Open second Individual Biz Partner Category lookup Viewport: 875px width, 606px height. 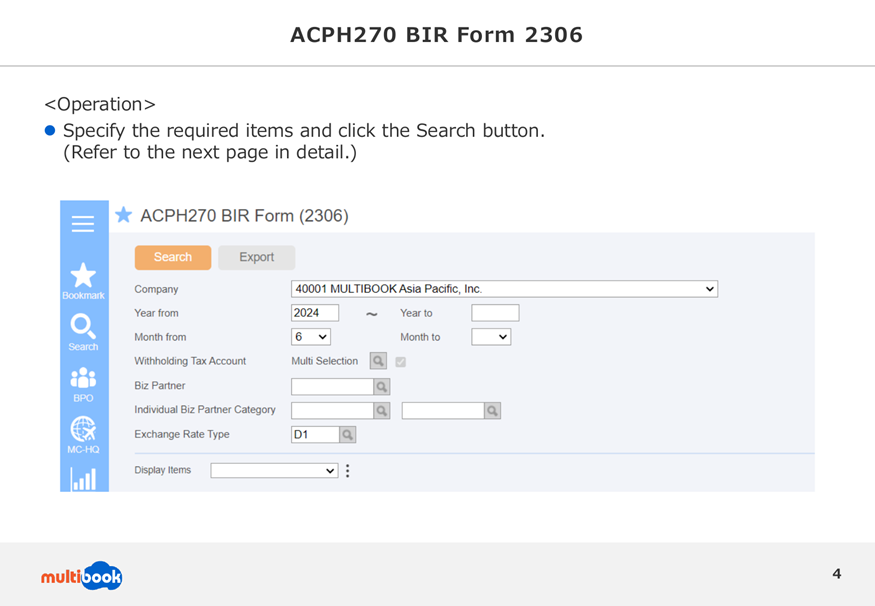click(x=492, y=411)
